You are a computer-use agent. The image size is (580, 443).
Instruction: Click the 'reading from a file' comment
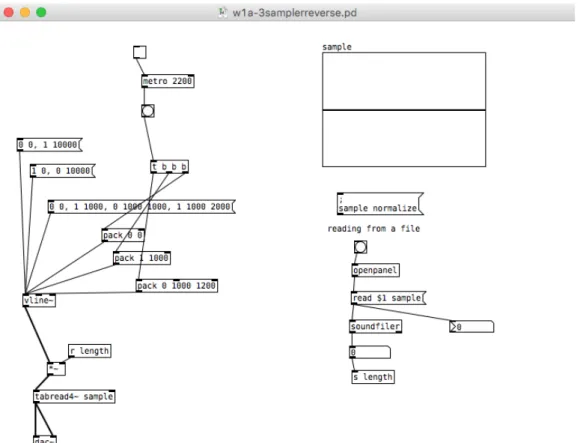pyautogui.click(x=374, y=229)
